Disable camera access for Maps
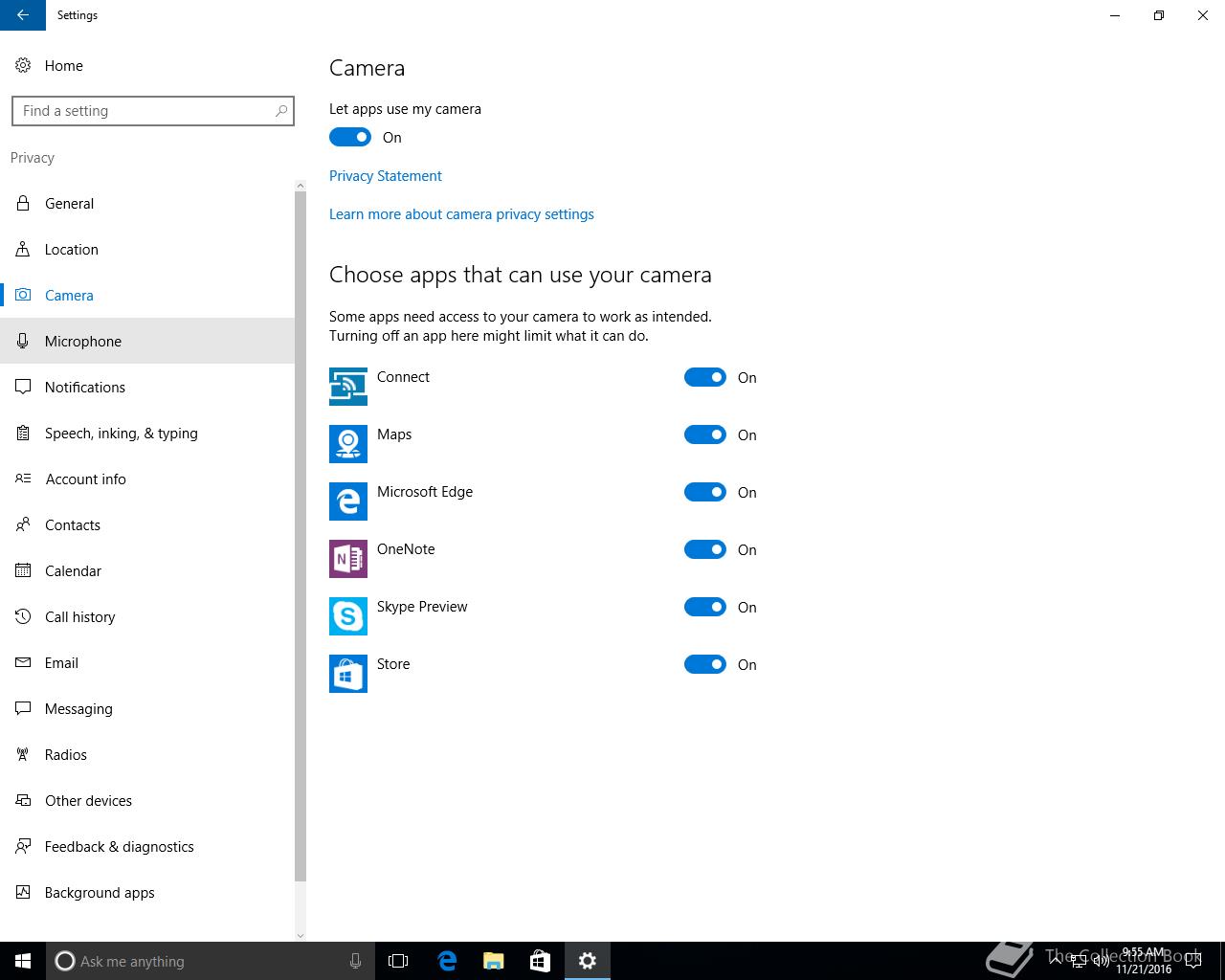 705,434
